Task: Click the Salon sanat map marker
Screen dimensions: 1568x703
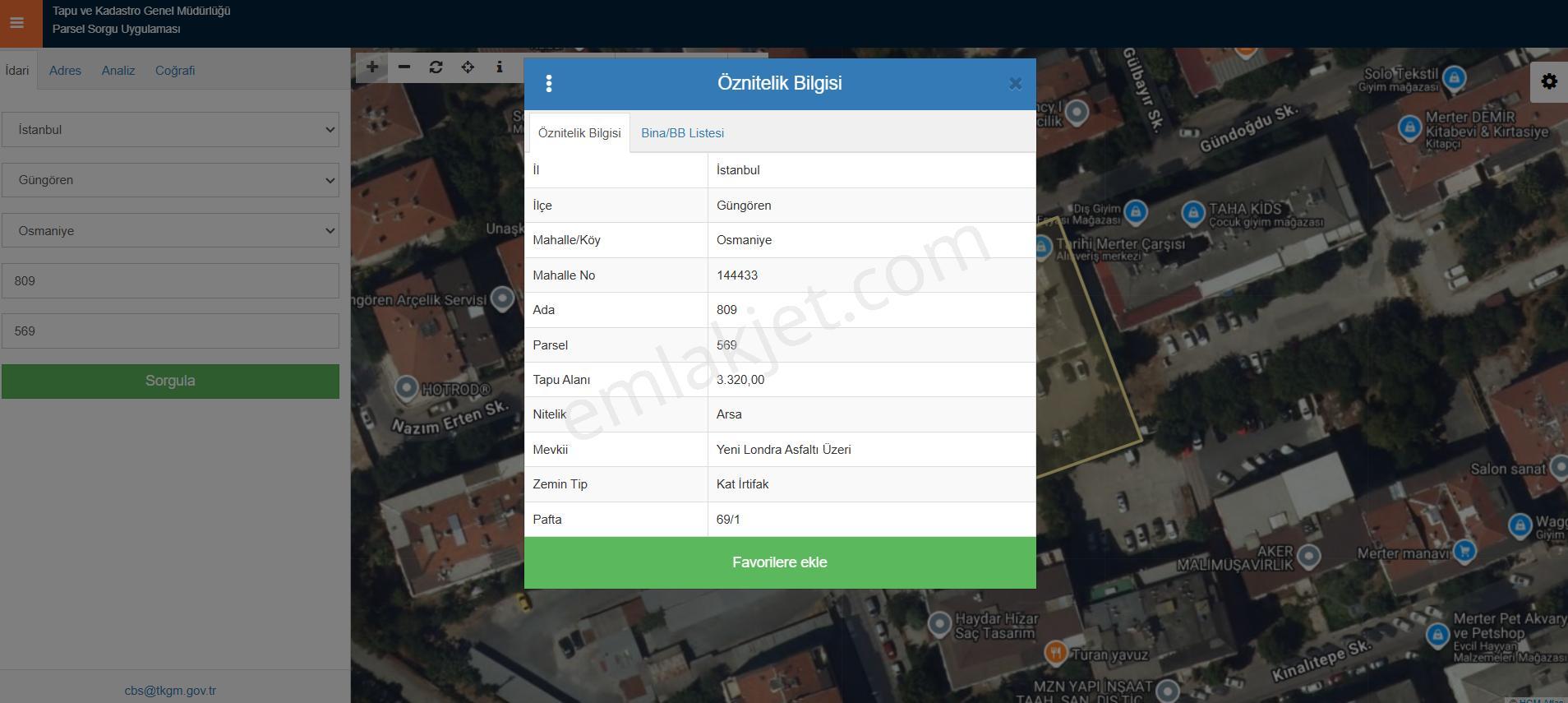Action: click(x=1559, y=468)
